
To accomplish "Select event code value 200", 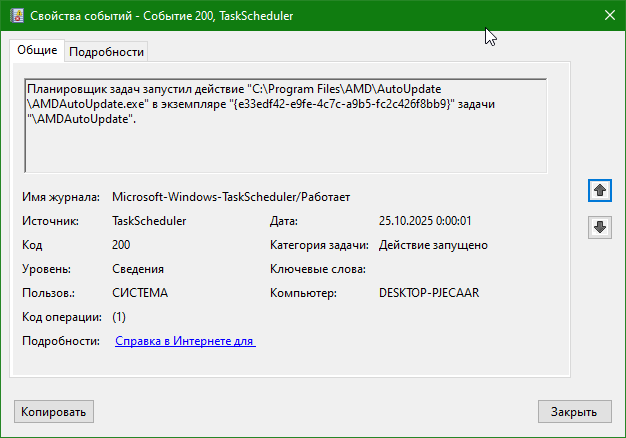I will coord(121,245).
